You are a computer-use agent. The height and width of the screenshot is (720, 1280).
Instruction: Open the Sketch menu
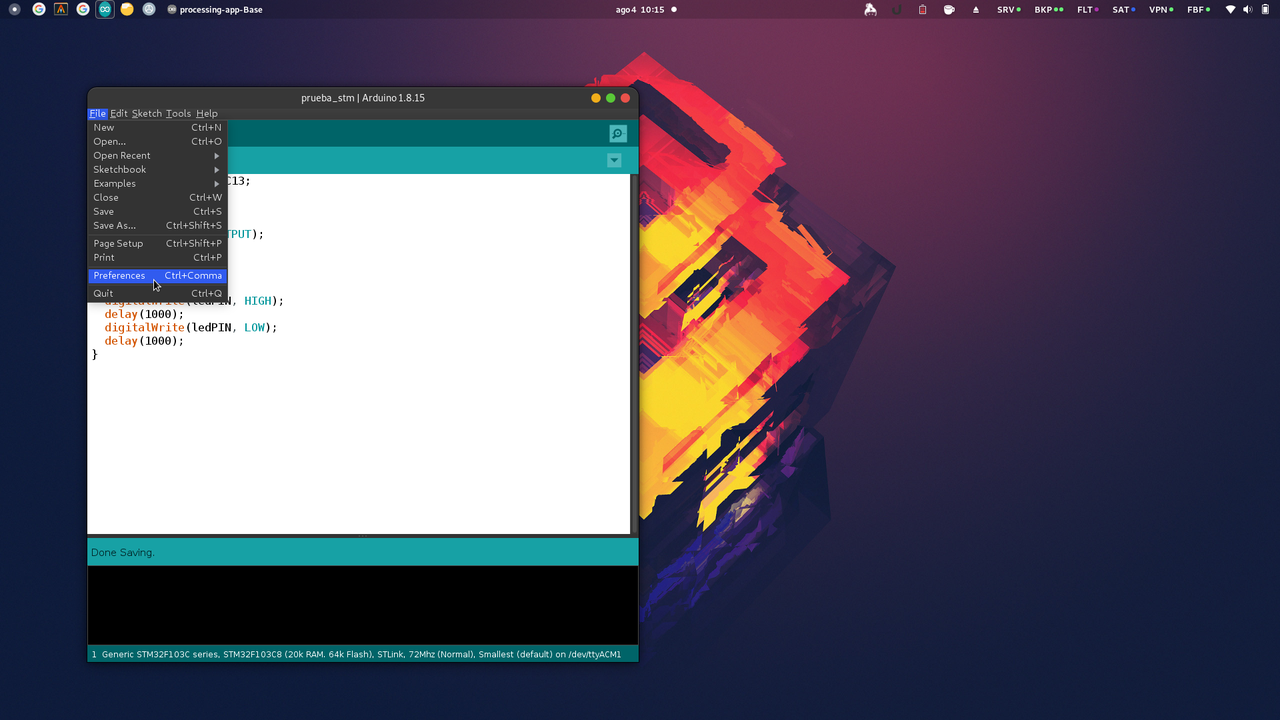(147, 113)
